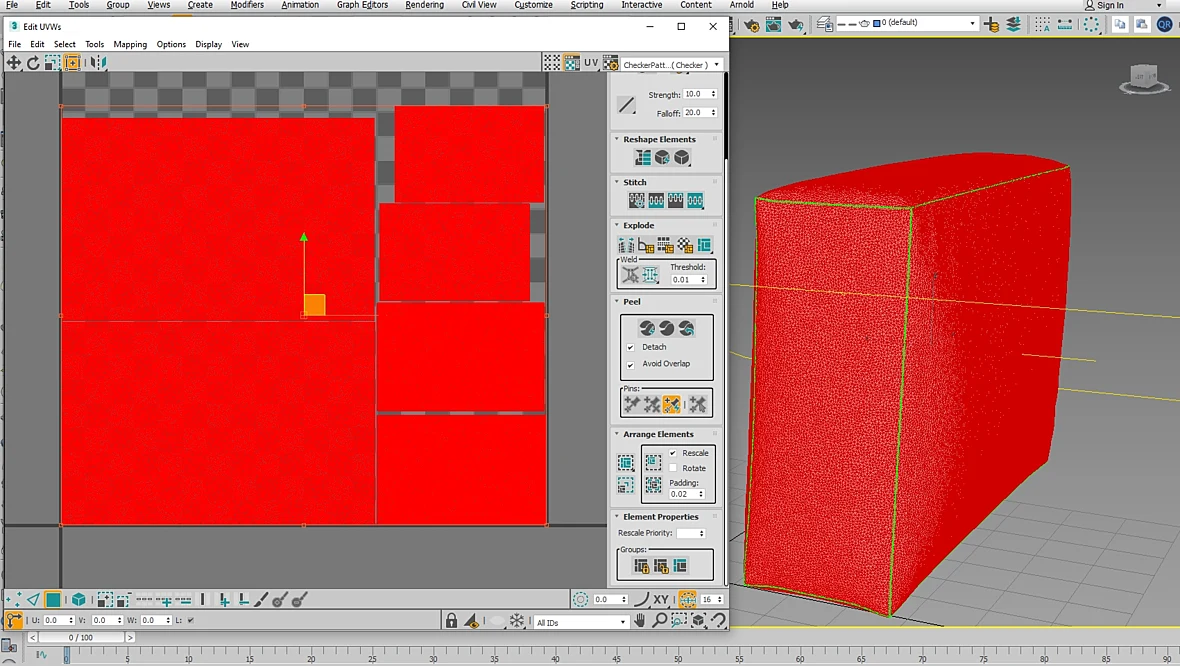Open the All IDs material dropdown
Screen dimensions: 1180x666
(x=581, y=622)
